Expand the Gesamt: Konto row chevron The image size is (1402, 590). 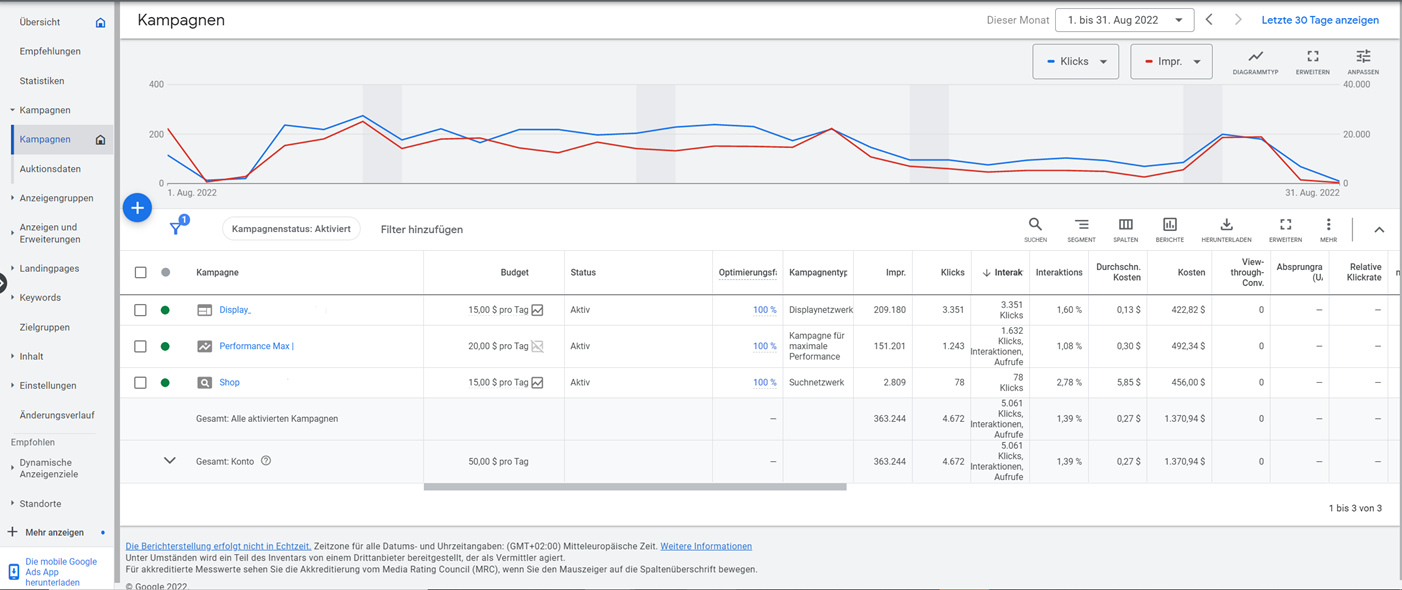point(169,461)
